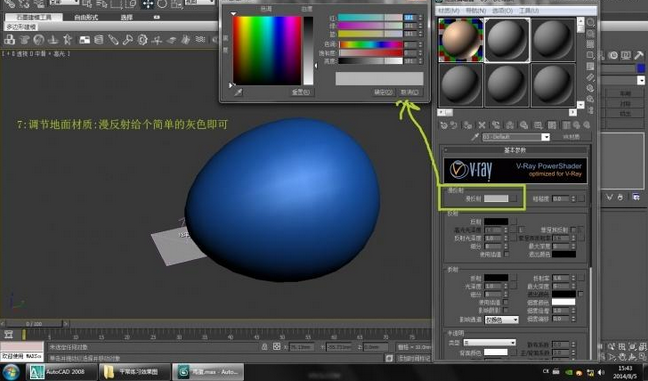Image resolution: width=648 pixels, height=381 pixels.
Task: Click the star-shaped ribbon icon
Action: (x=67, y=40)
